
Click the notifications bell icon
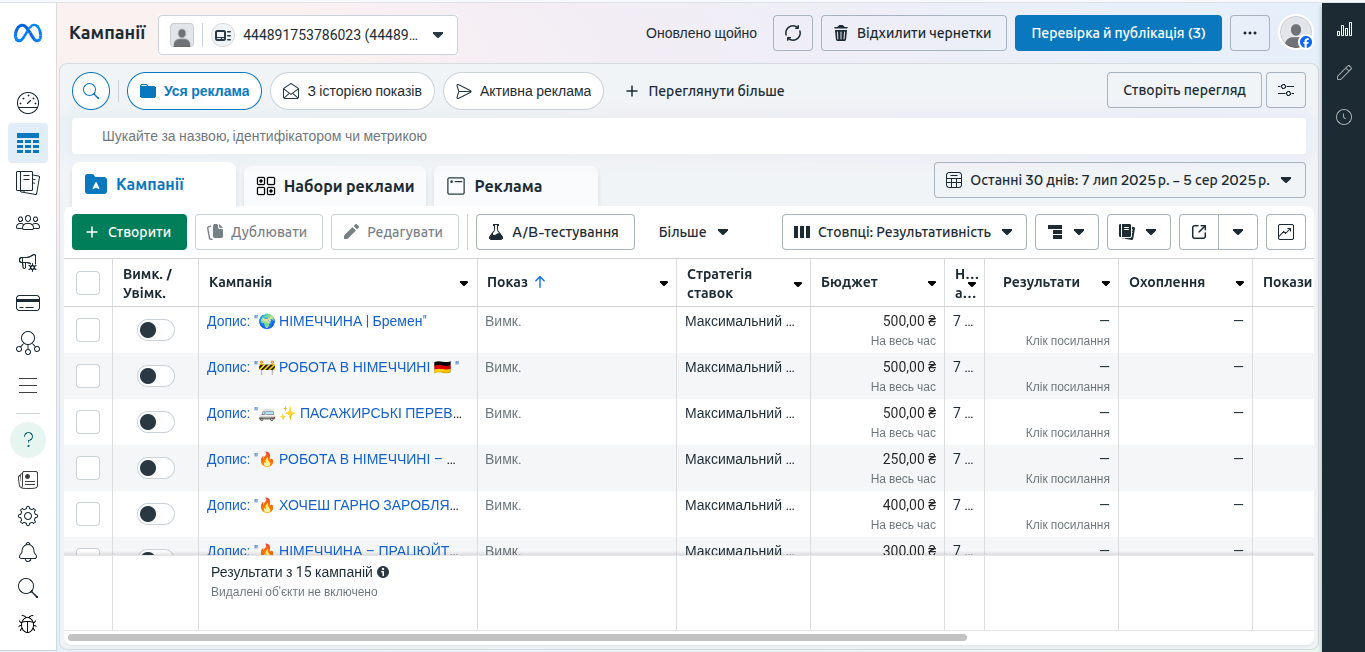coord(27,551)
